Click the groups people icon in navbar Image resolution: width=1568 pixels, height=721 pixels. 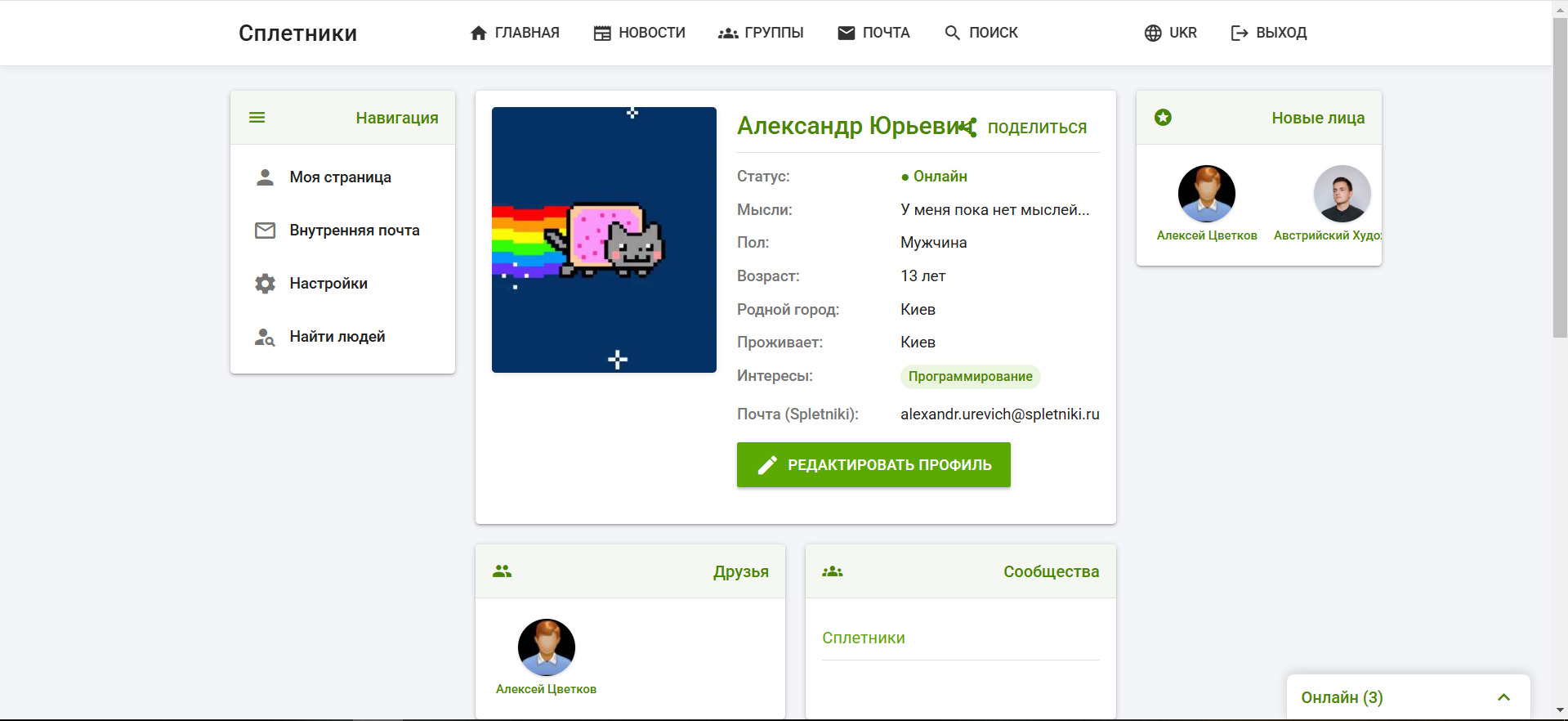point(728,33)
